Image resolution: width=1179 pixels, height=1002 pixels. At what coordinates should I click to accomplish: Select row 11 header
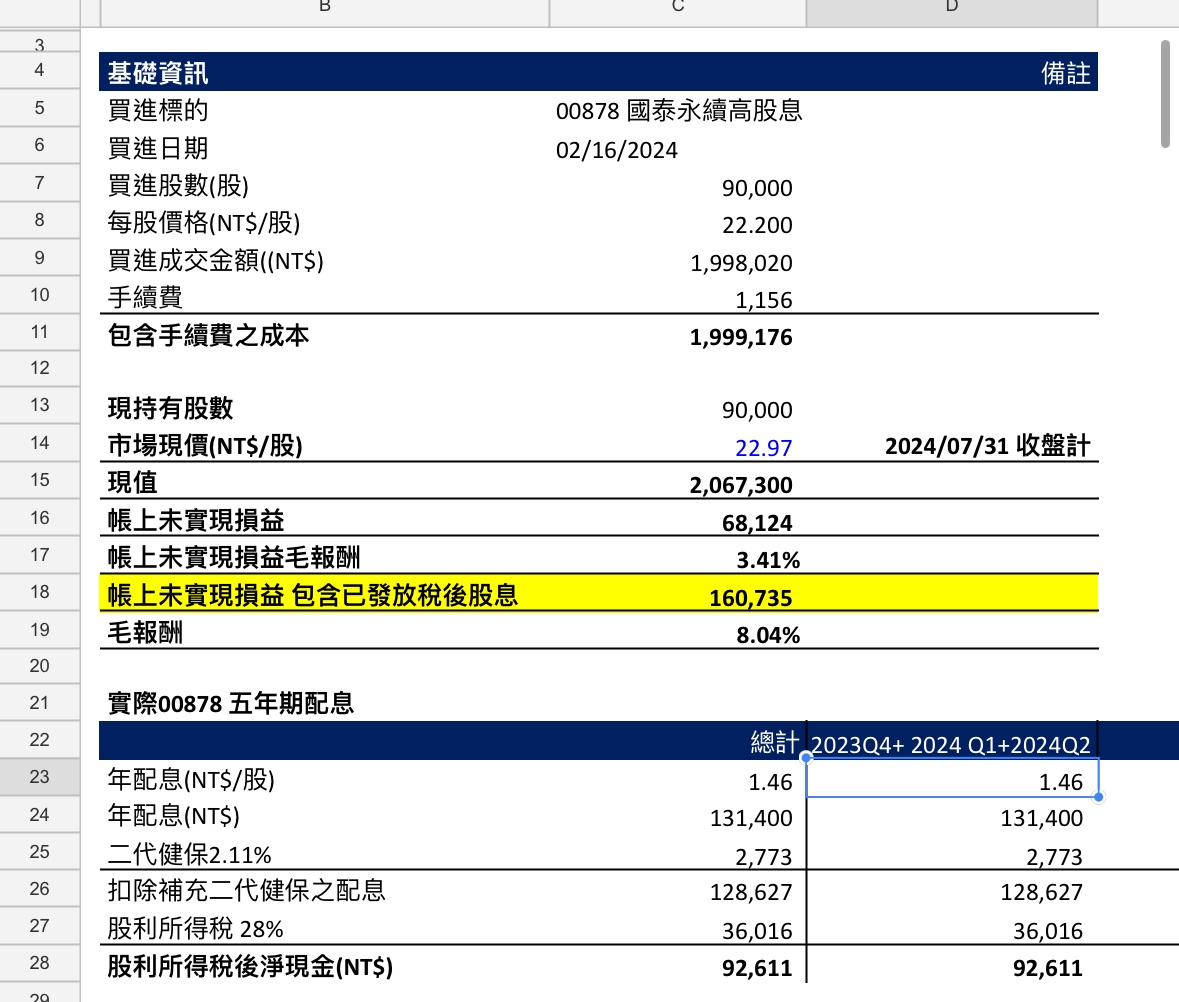click(x=40, y=331)
